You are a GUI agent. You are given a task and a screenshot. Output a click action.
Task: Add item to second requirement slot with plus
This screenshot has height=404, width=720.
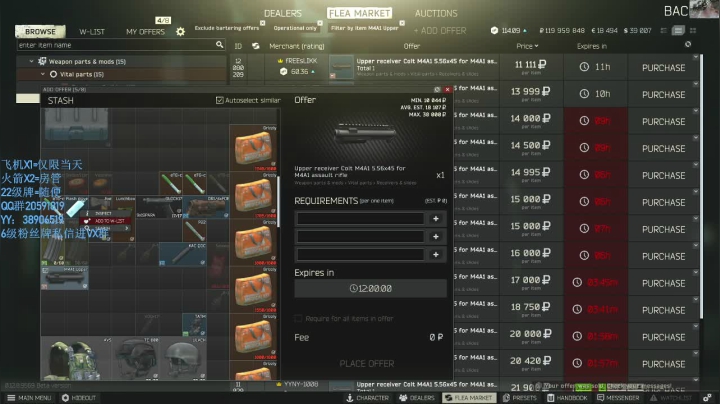(436, 236)
